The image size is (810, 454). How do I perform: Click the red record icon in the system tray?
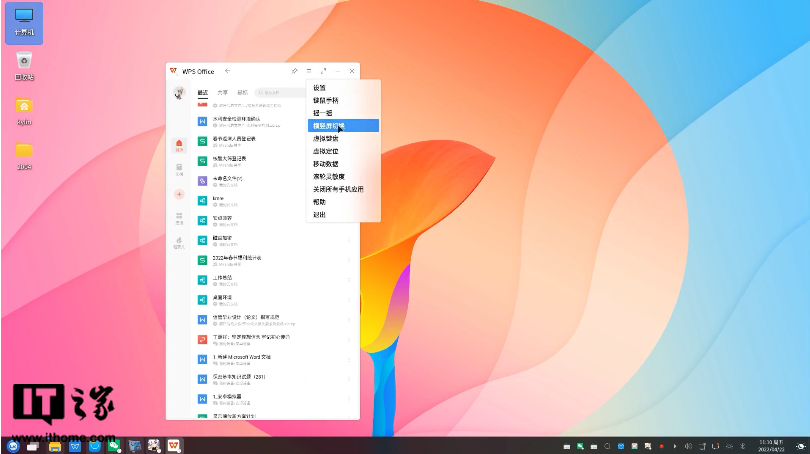pos(661,446)
